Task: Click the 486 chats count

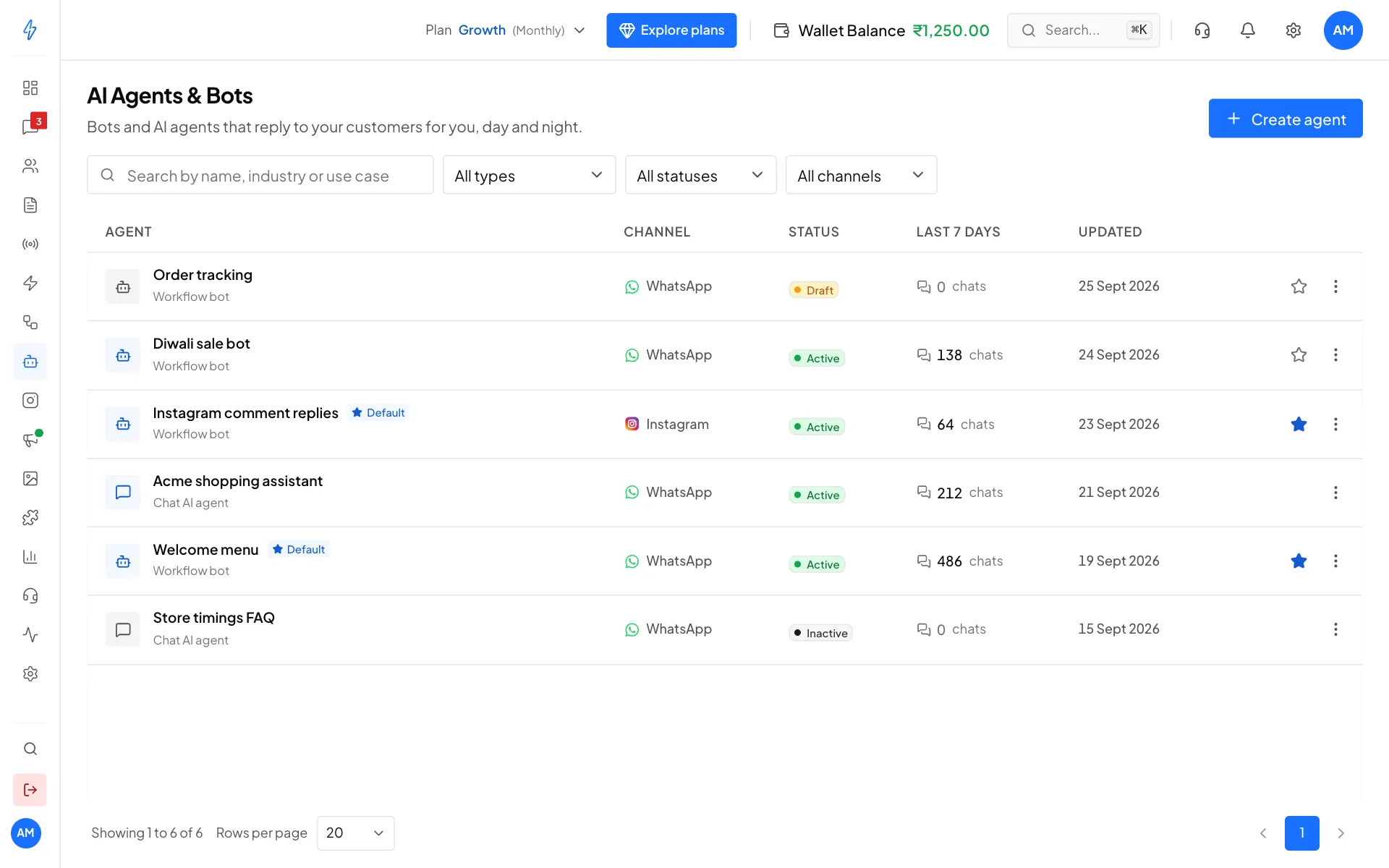Action: (959, 561)
